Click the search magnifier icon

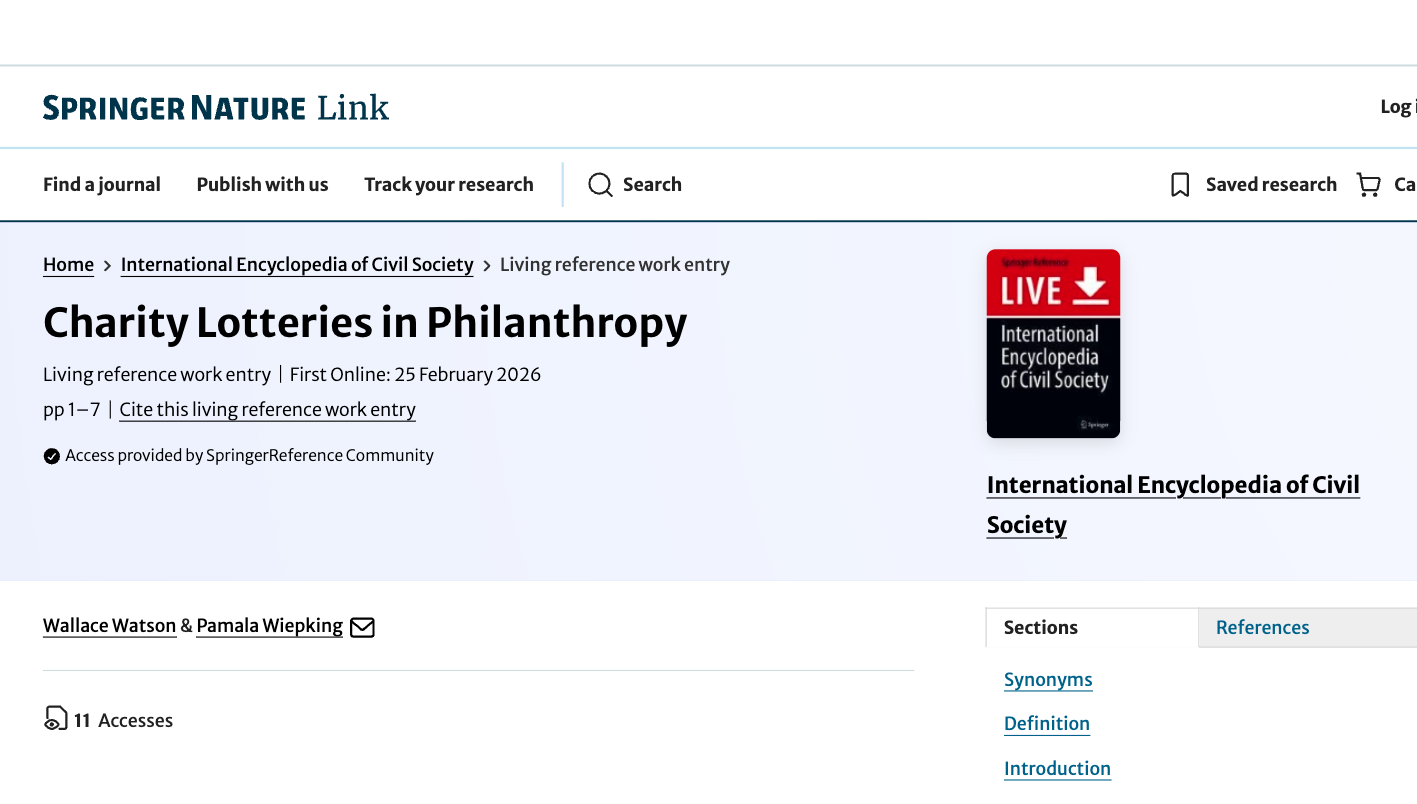600,185
